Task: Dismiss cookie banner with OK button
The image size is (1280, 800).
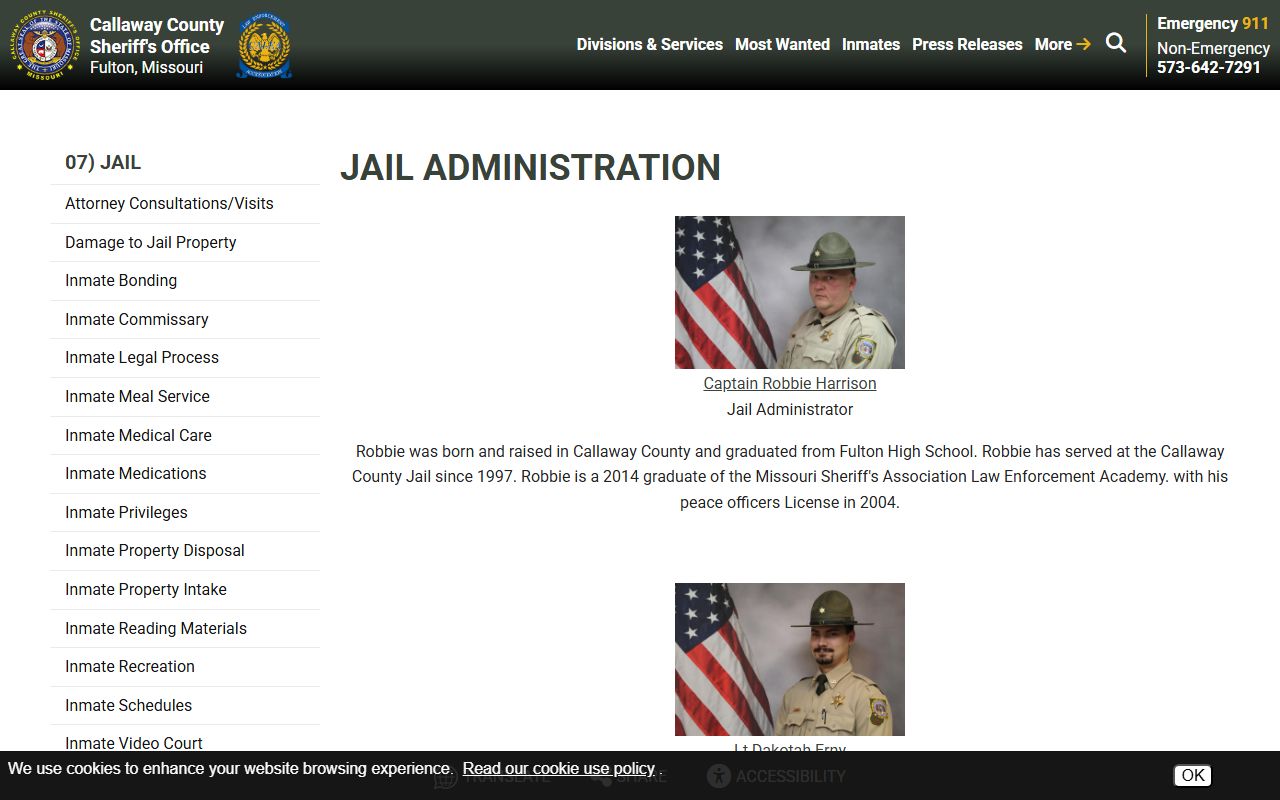Action: 1192,775
